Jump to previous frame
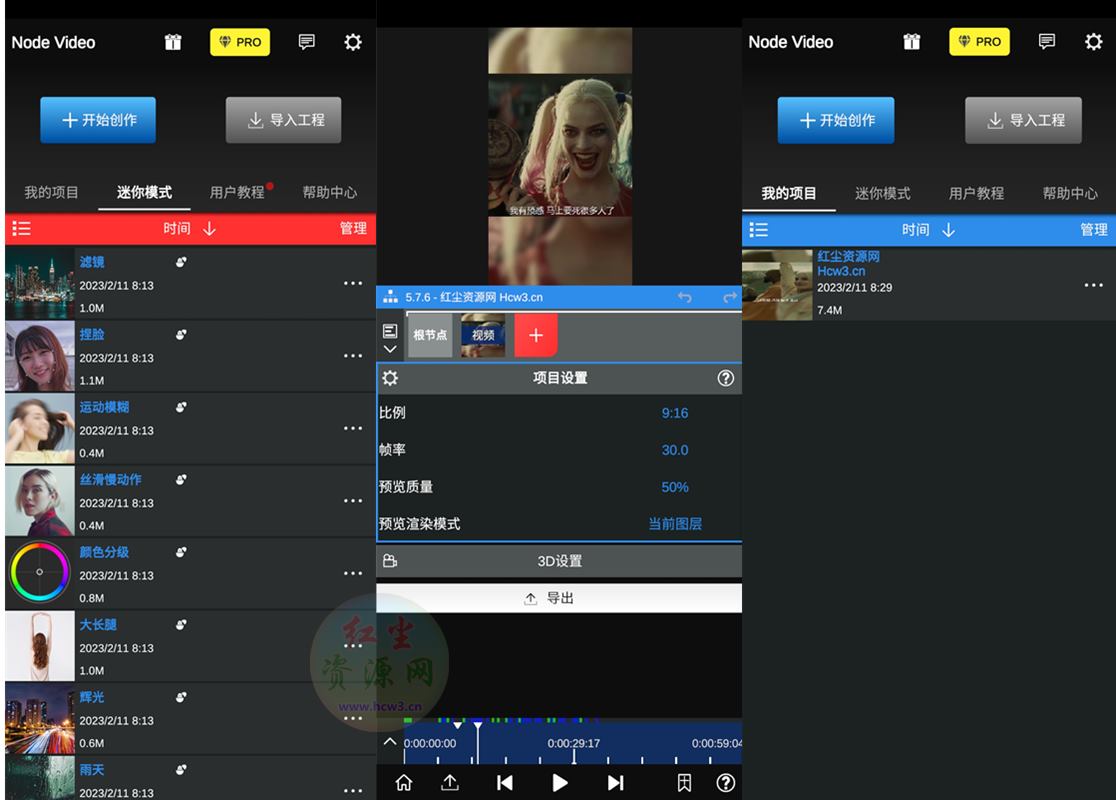1116x800 pixels. click(x=505, y=783)
